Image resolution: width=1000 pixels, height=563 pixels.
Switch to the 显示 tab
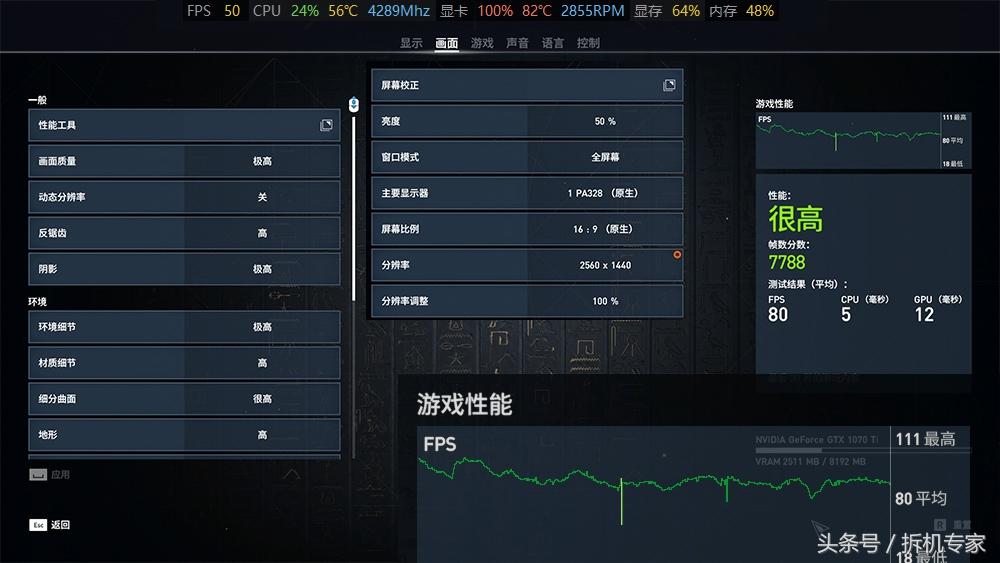point(411,43)
